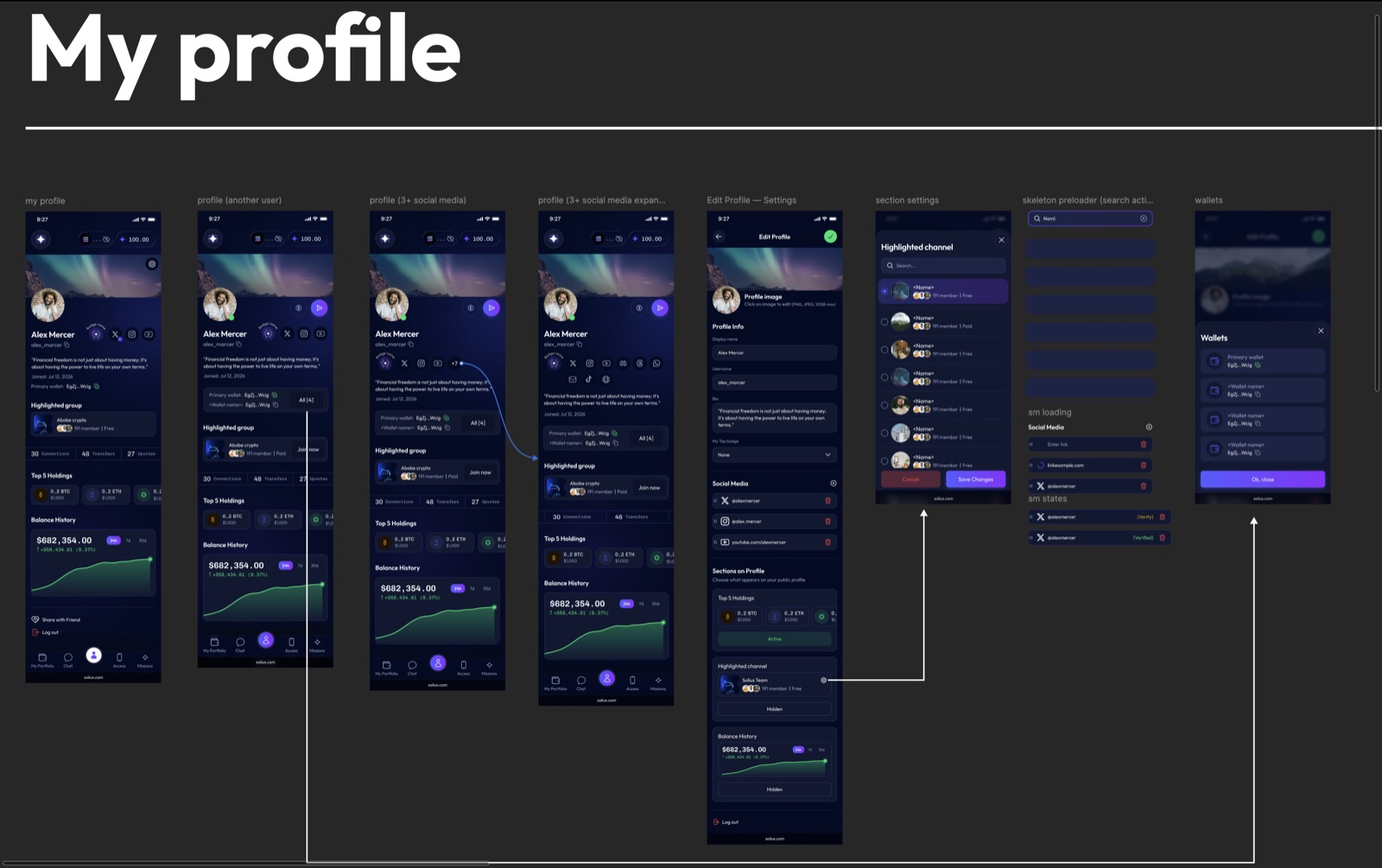
Task: Click 'Join now' in 'profile (3+ social media)' frame
Action: click(480, 472)
